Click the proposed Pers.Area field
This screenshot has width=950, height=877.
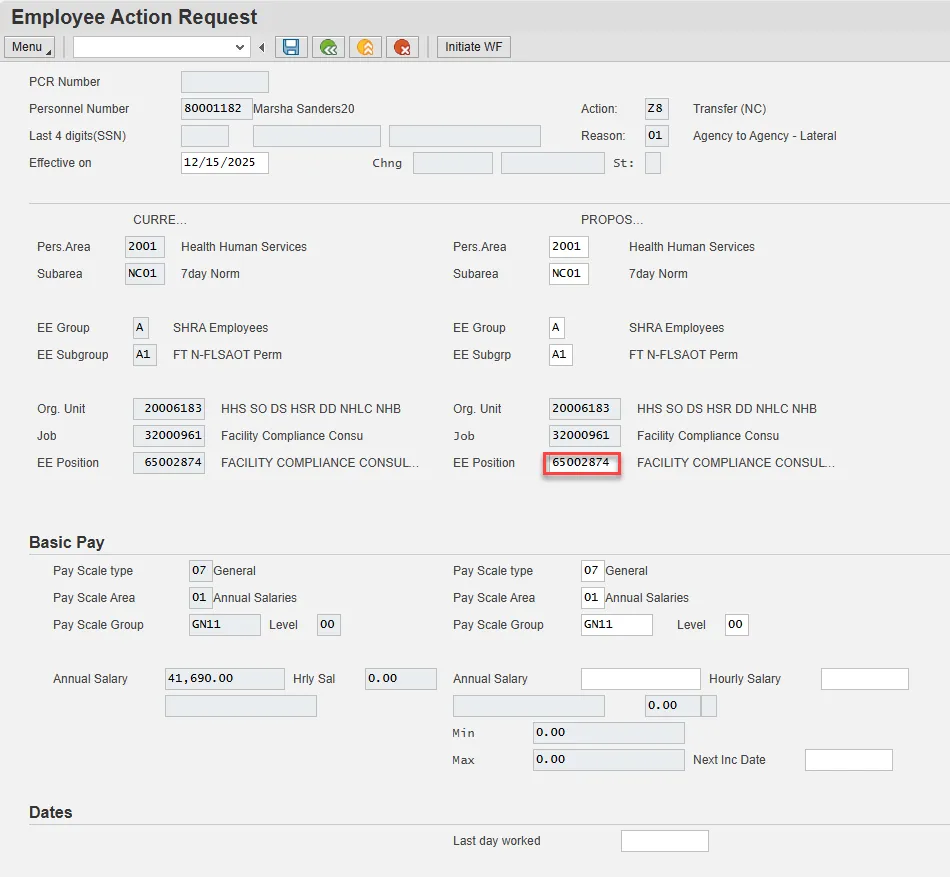pyautogui.click(x=568, y=247)
